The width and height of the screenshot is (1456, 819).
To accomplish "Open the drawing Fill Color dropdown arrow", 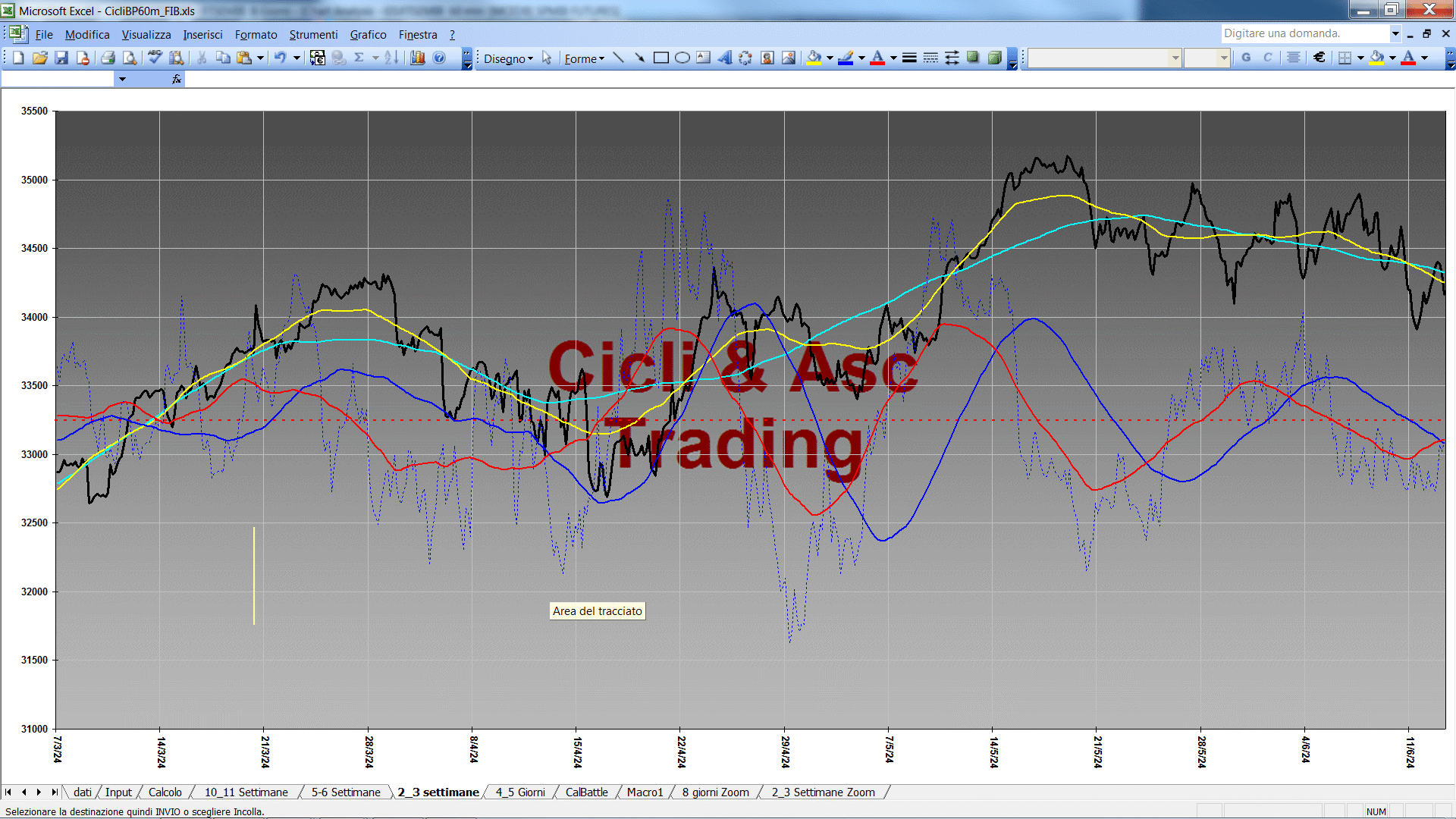I will click(x=829, y=58).
